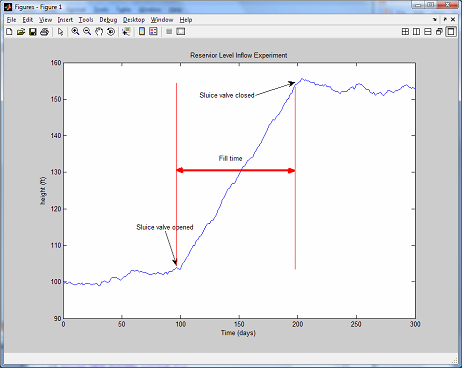Click the x-axis tick label 50
This screenshot has width=463, height=370.
122,324
